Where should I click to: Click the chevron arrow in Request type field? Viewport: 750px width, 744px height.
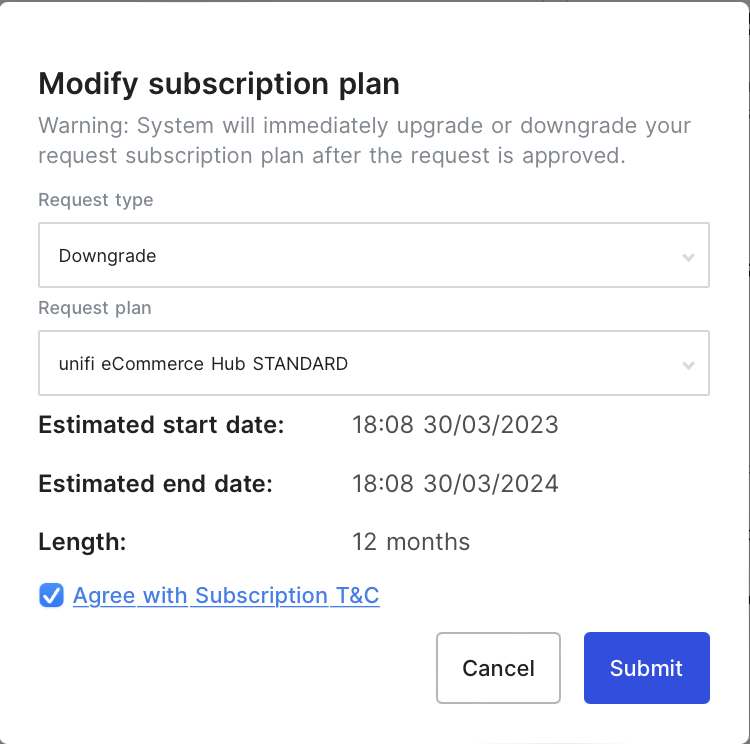point(688,257)
